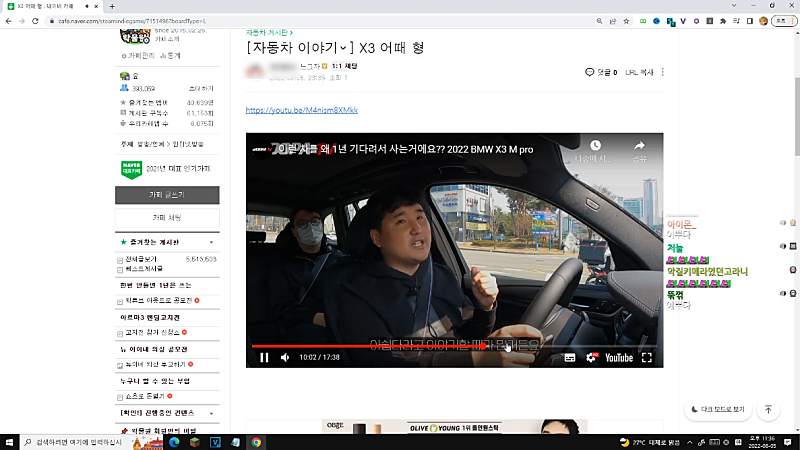800x450 pixels.
Task: Click the 카페 채팅 button
Action: (x=167, y=218)
